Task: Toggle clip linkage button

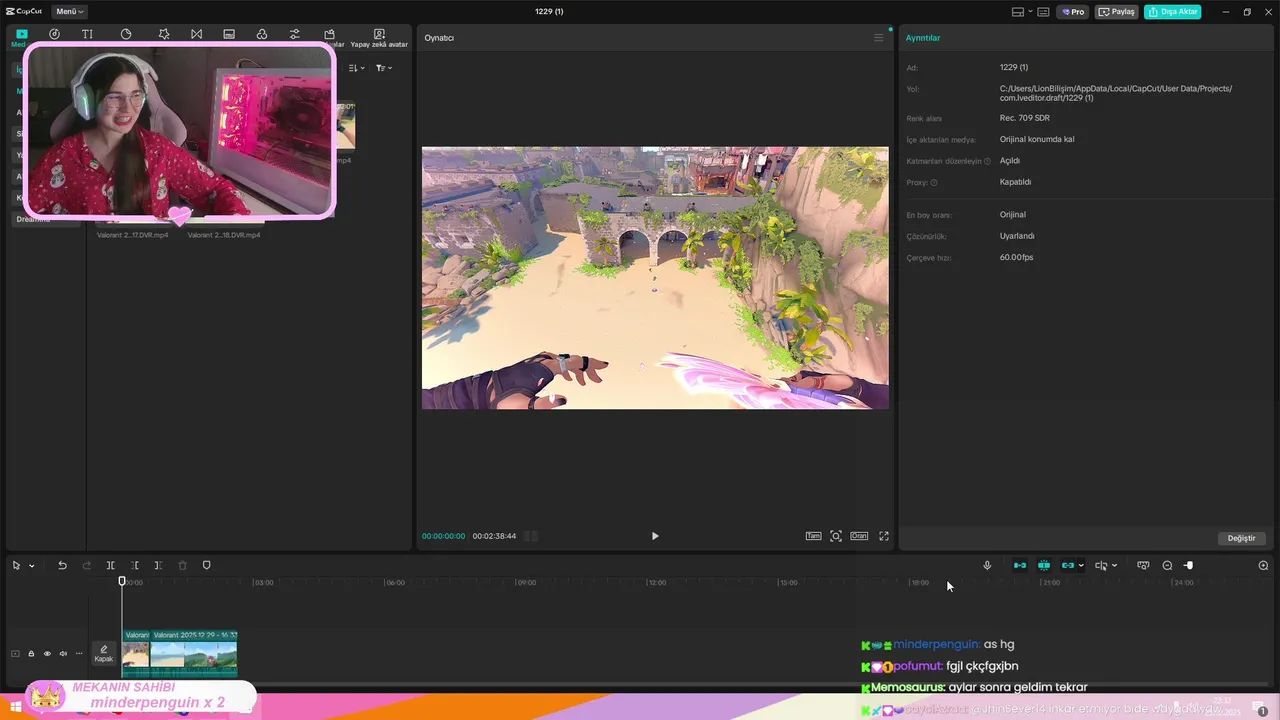Action: tap(1068, 565)
